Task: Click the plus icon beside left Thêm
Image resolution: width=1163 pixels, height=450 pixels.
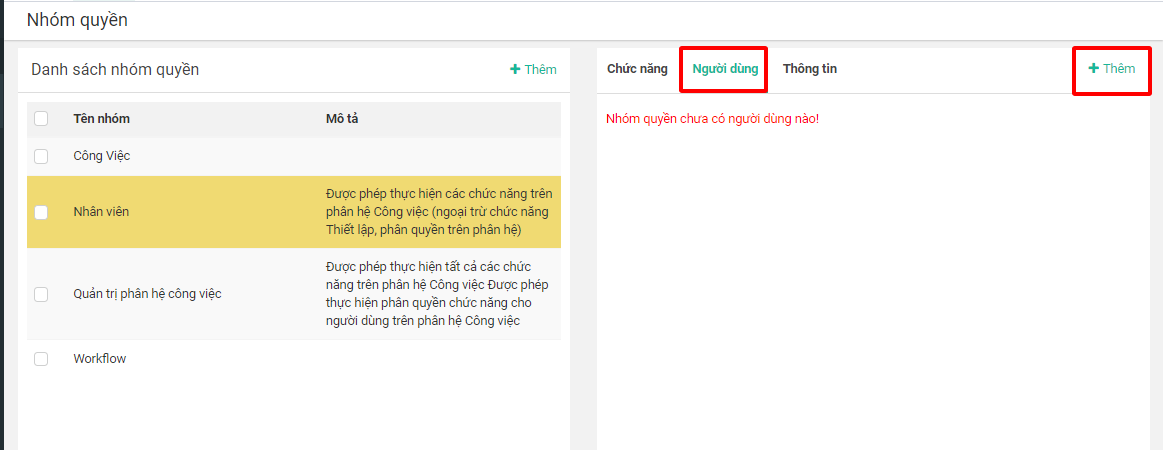Action: [515, 70]
